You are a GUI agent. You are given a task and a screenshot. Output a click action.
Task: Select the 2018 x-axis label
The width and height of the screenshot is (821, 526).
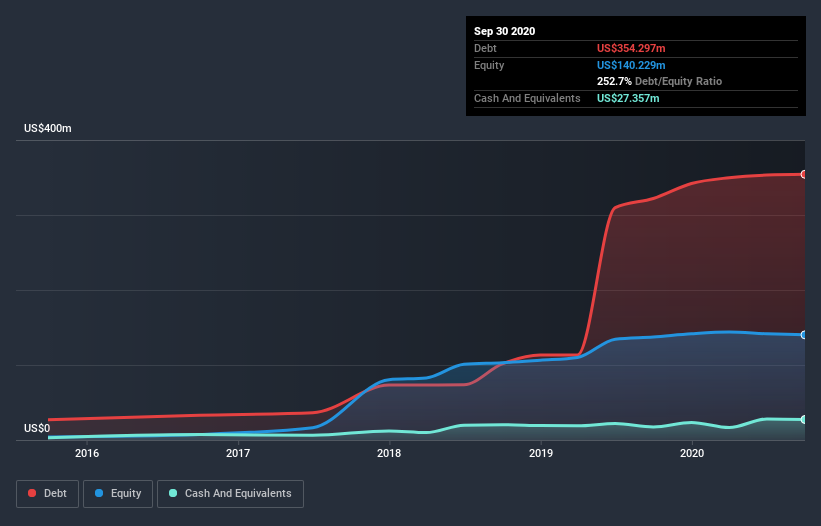pyautogui.click(x=389, y=453)
